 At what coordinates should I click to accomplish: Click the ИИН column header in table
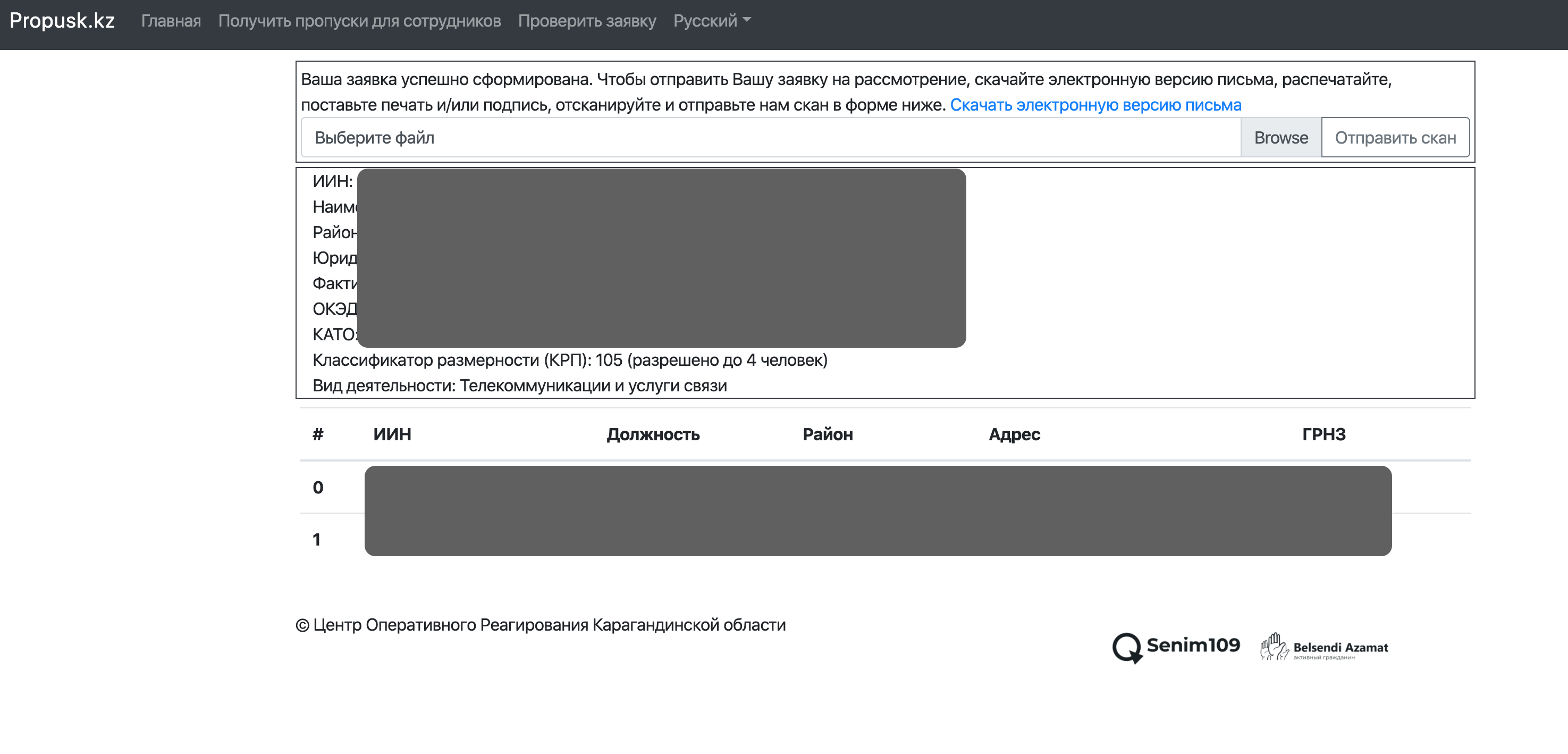(x=392, y=434)
